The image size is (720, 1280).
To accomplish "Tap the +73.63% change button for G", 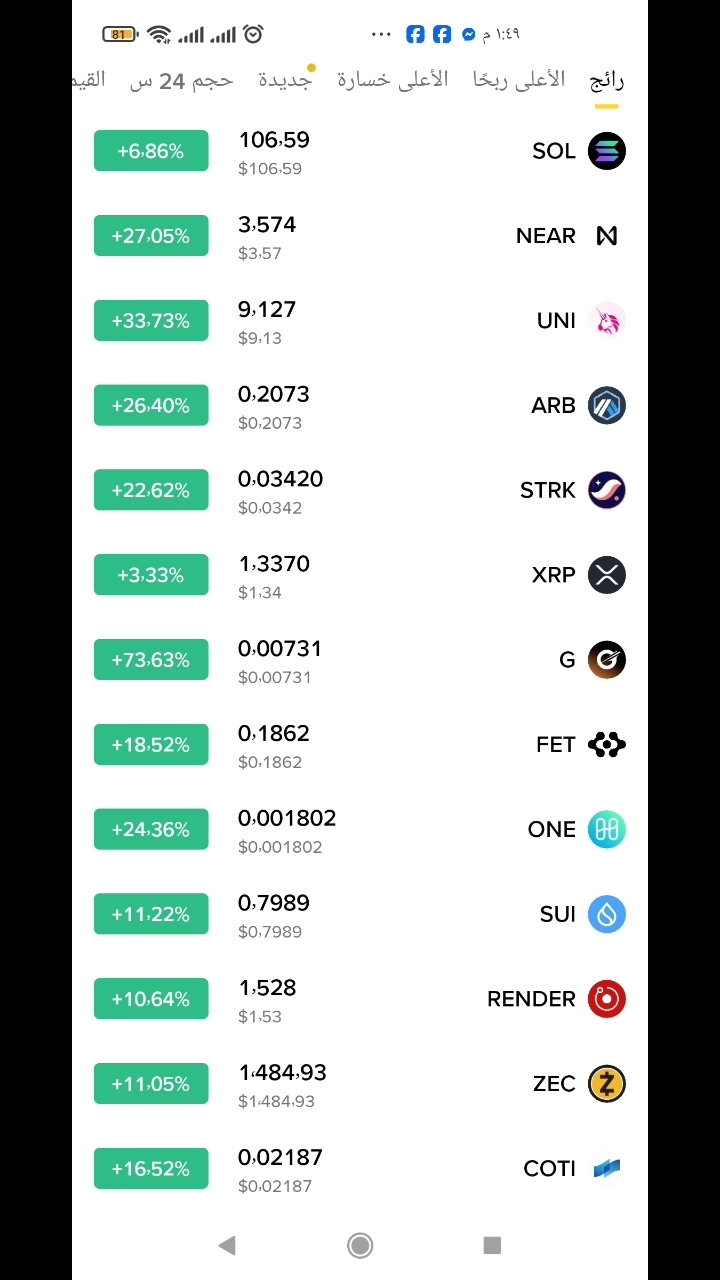I will click(x=151, y=660).
